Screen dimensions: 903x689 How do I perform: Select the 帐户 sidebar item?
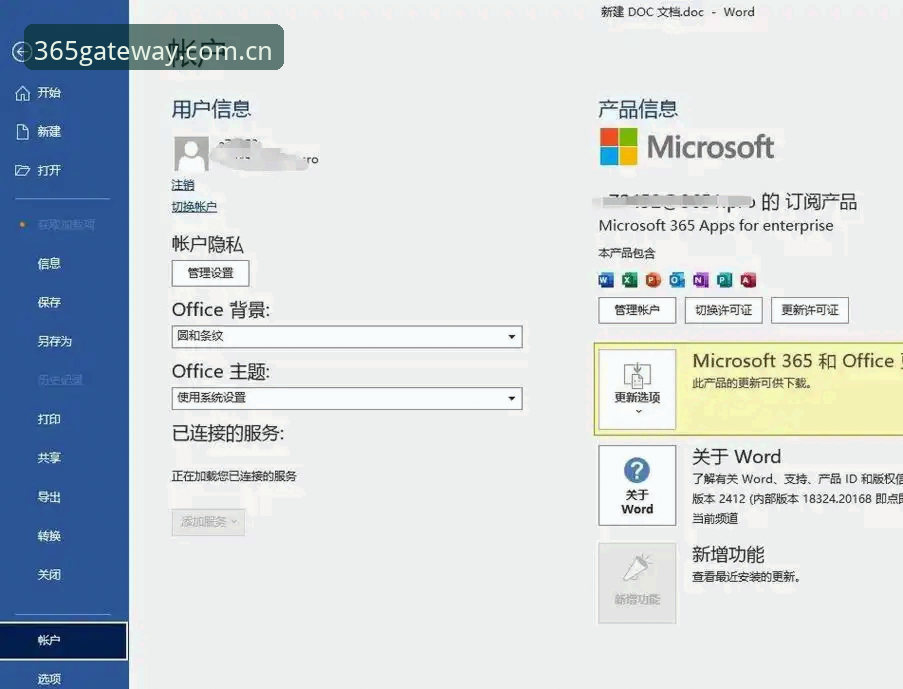click(x=64, y=640)
